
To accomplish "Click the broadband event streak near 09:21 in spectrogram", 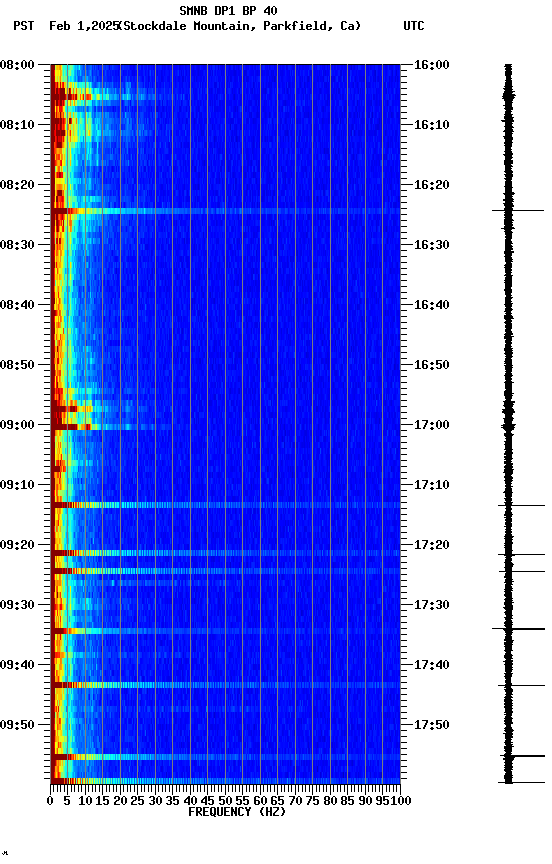I will (x=225, y=553).
